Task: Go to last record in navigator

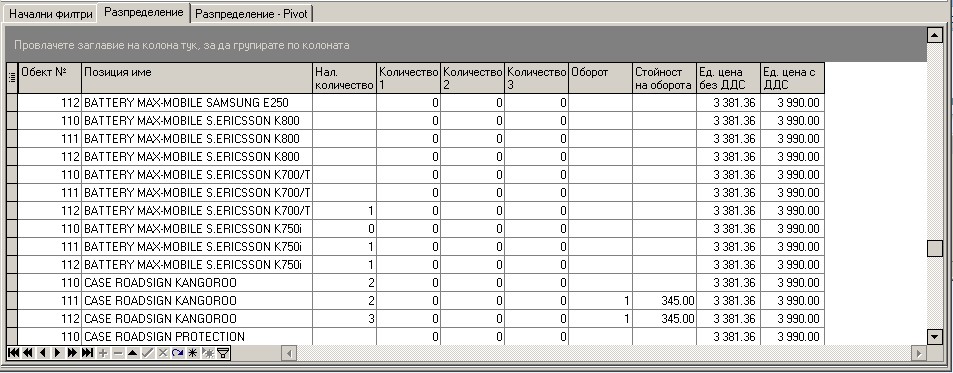Action: coord(88,352)
